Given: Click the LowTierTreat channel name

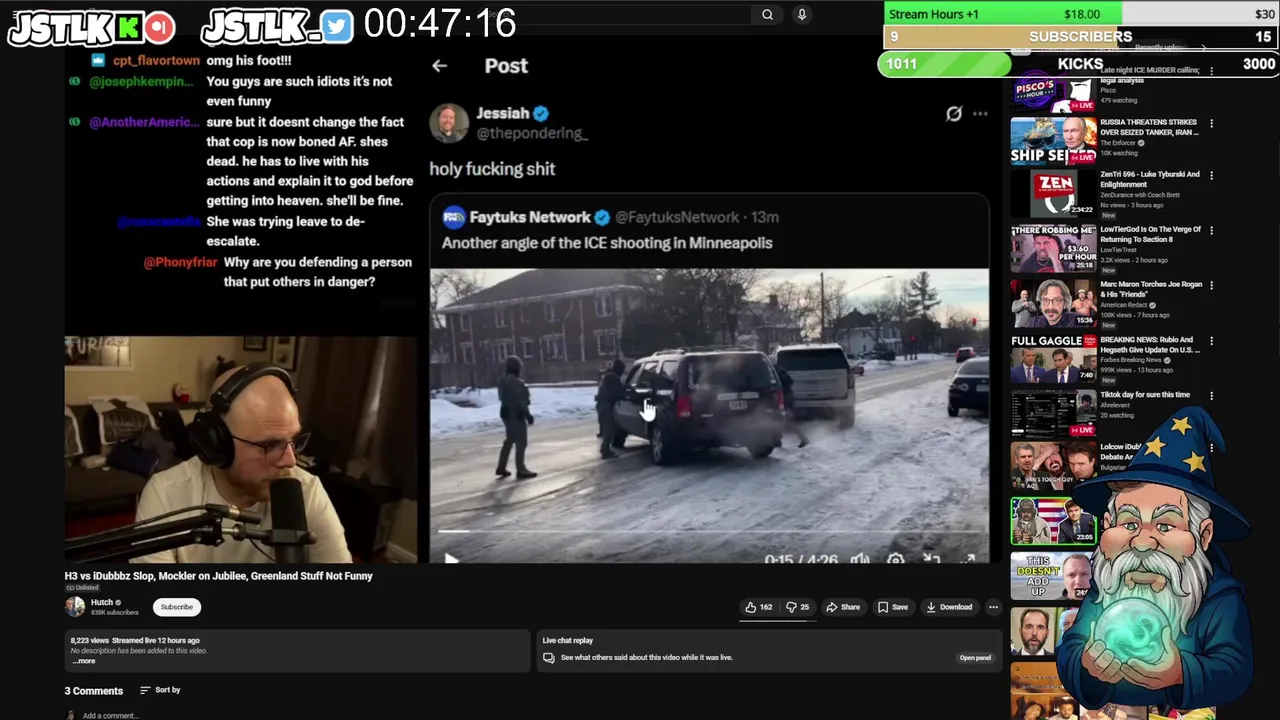Looking at the screenshot, I should click(x=1117, y=250).
